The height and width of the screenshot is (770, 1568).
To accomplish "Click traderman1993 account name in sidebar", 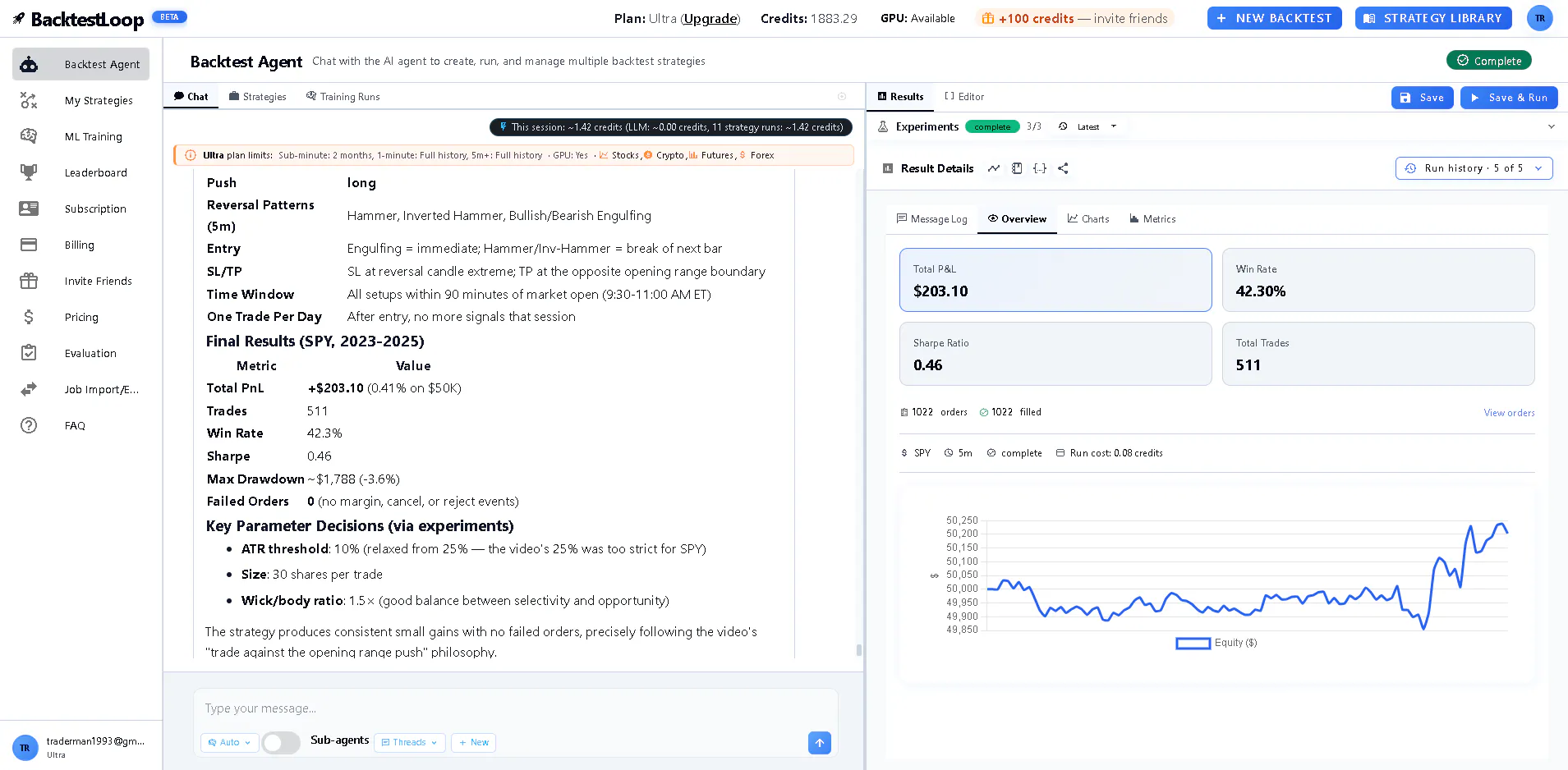I will point(95,741).
